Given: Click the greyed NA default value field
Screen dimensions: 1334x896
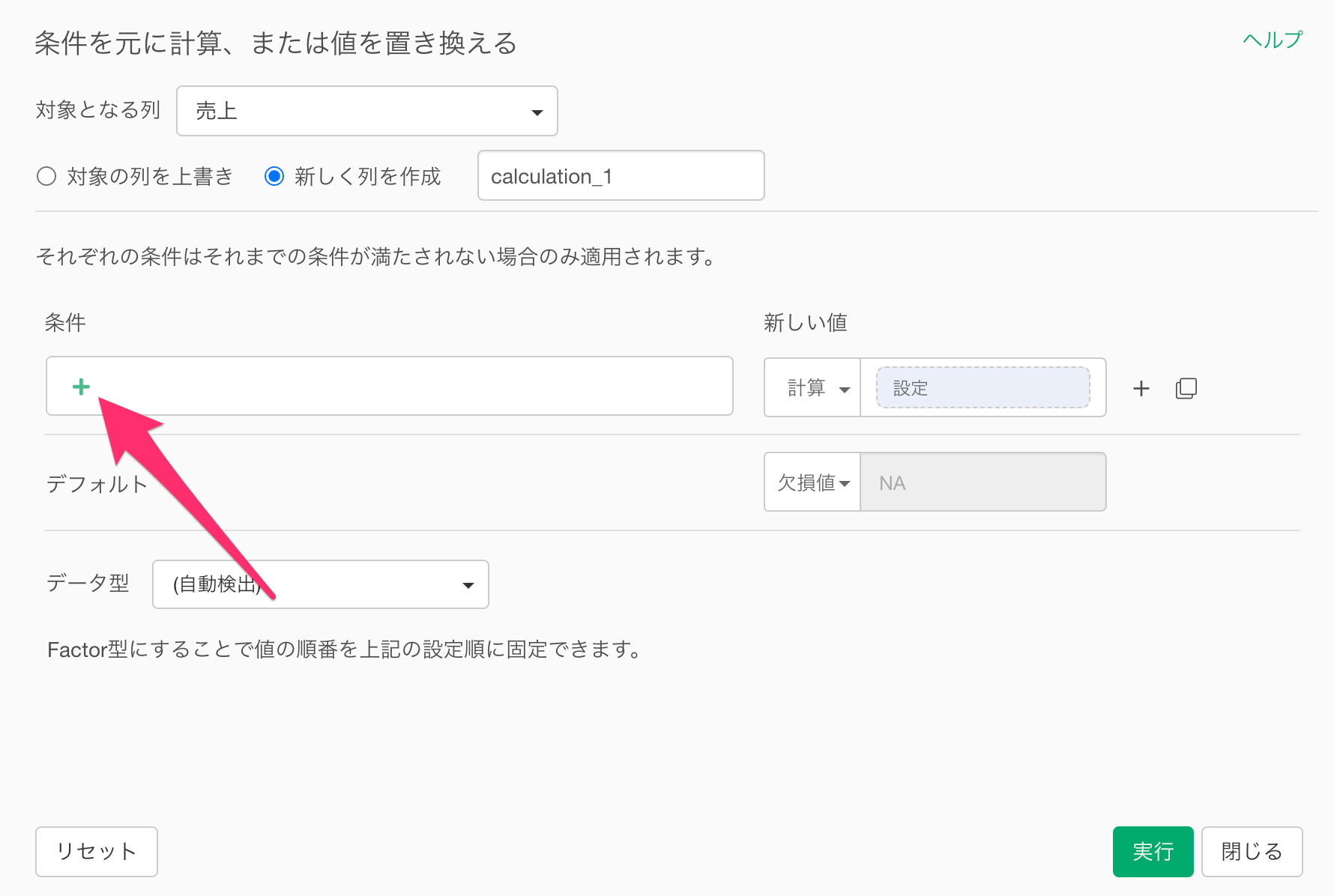Looking at the screenshot, I should pos(983,482).
